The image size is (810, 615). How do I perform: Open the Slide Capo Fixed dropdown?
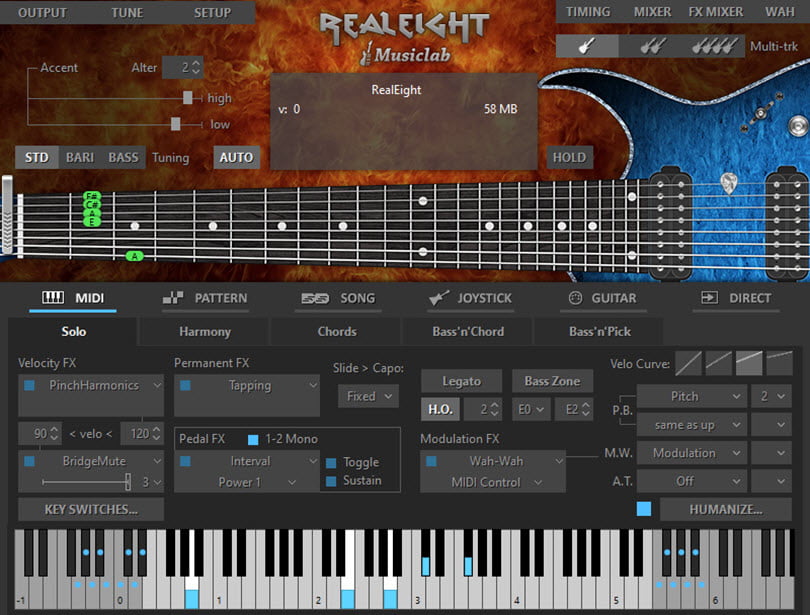tap(368, 397)
